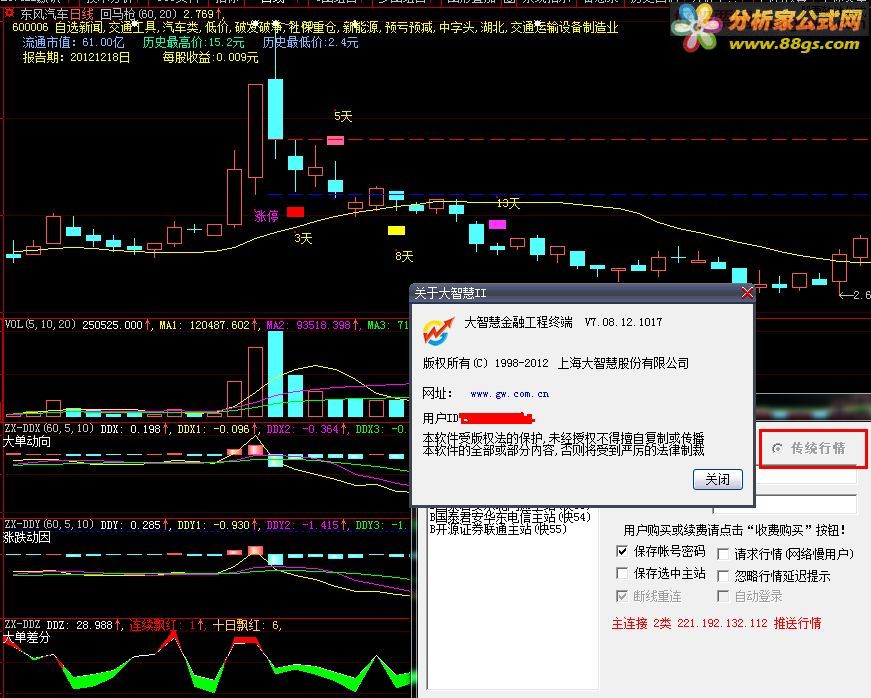Image resolution: width=871 pixels, height=698 pixels.
Task: Click the 每股收益:0.009元 text
Action: click(x=211, y=57)
